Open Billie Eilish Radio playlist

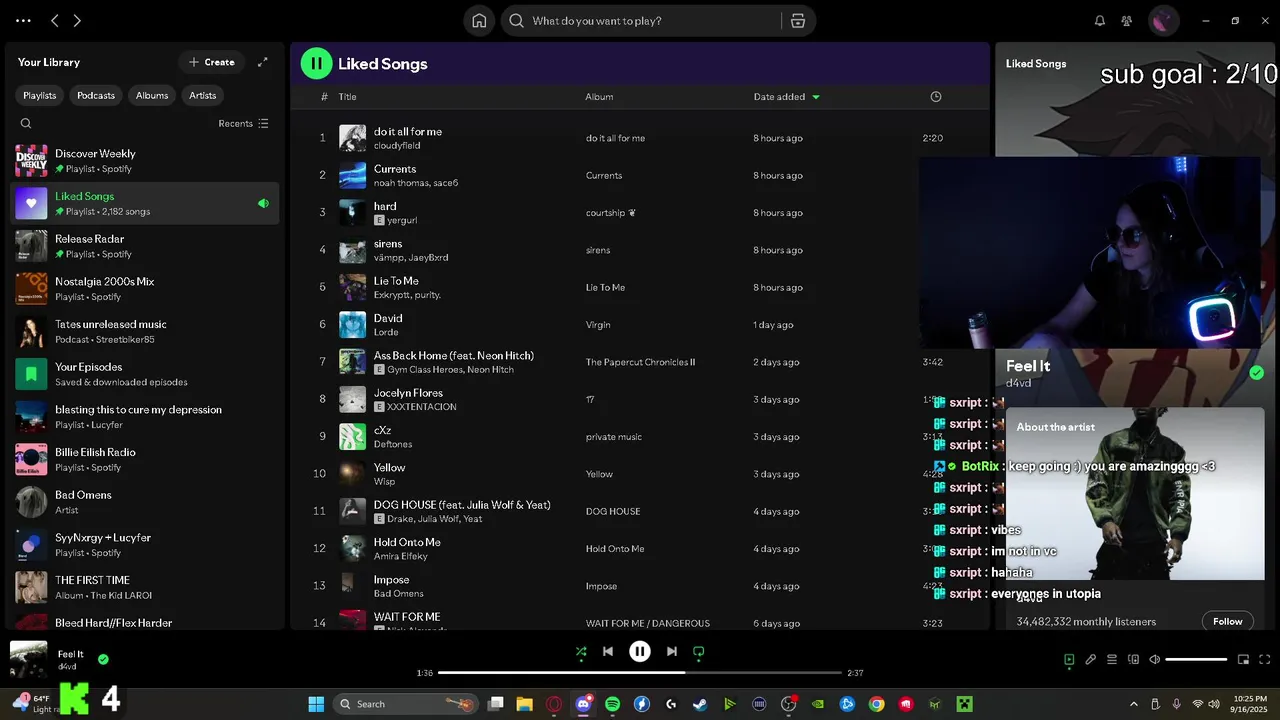145,459
